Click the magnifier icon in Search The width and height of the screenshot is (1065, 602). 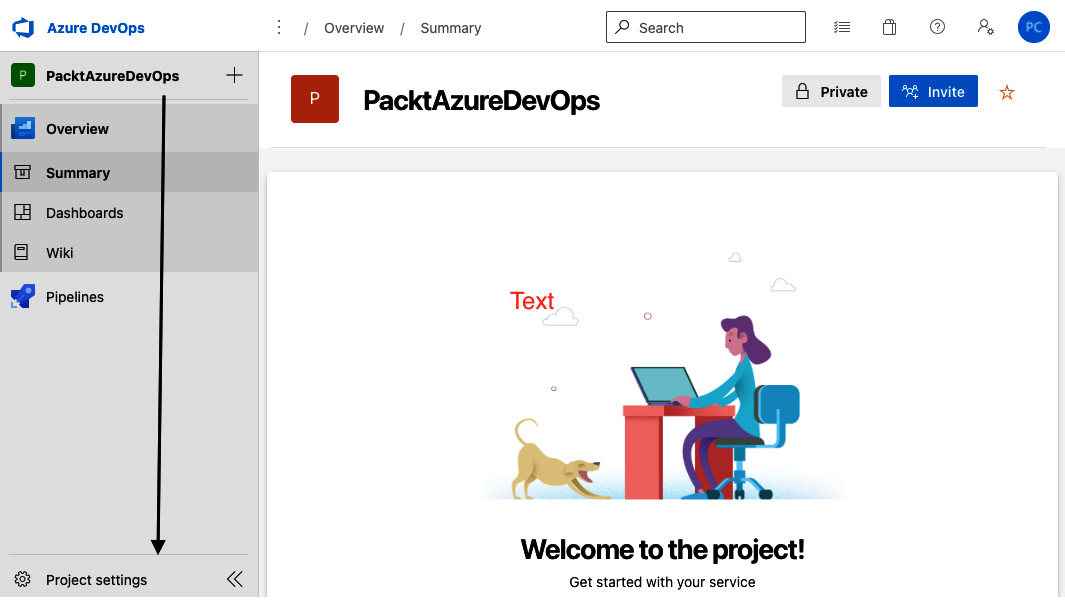(622, 27)
